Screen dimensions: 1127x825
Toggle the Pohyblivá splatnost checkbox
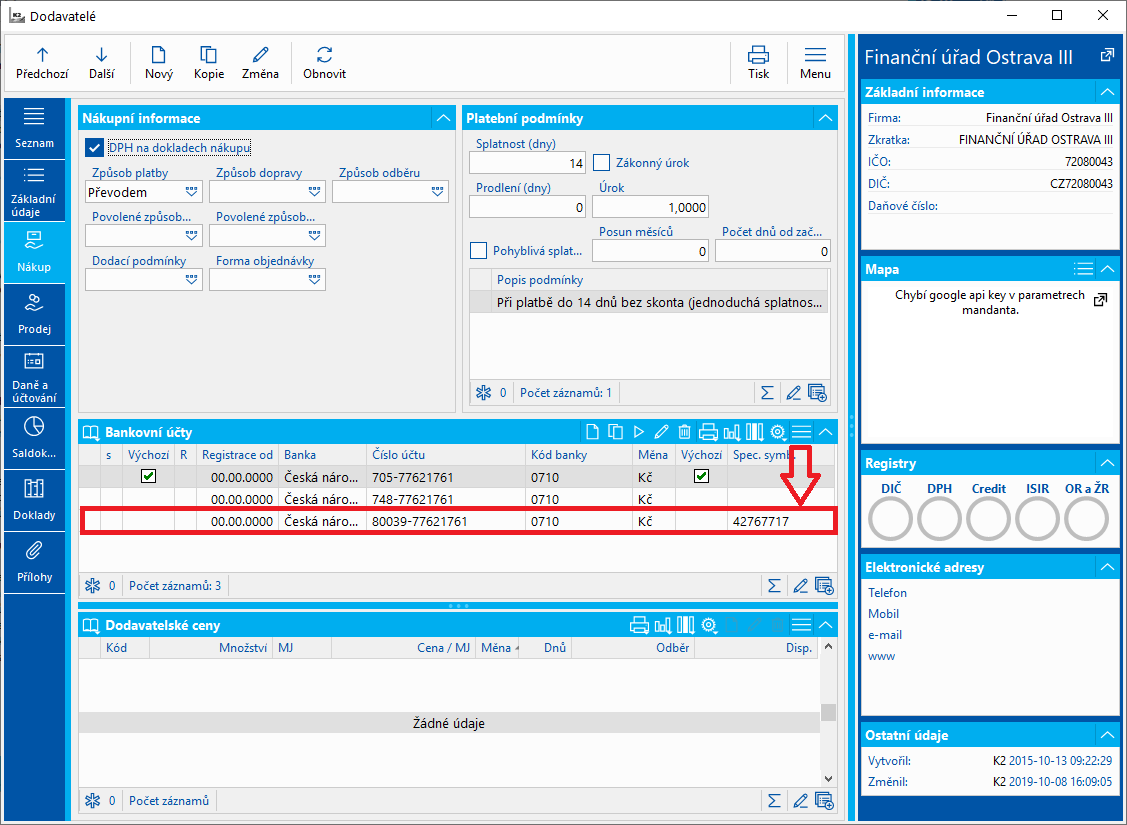coord(479,251)
